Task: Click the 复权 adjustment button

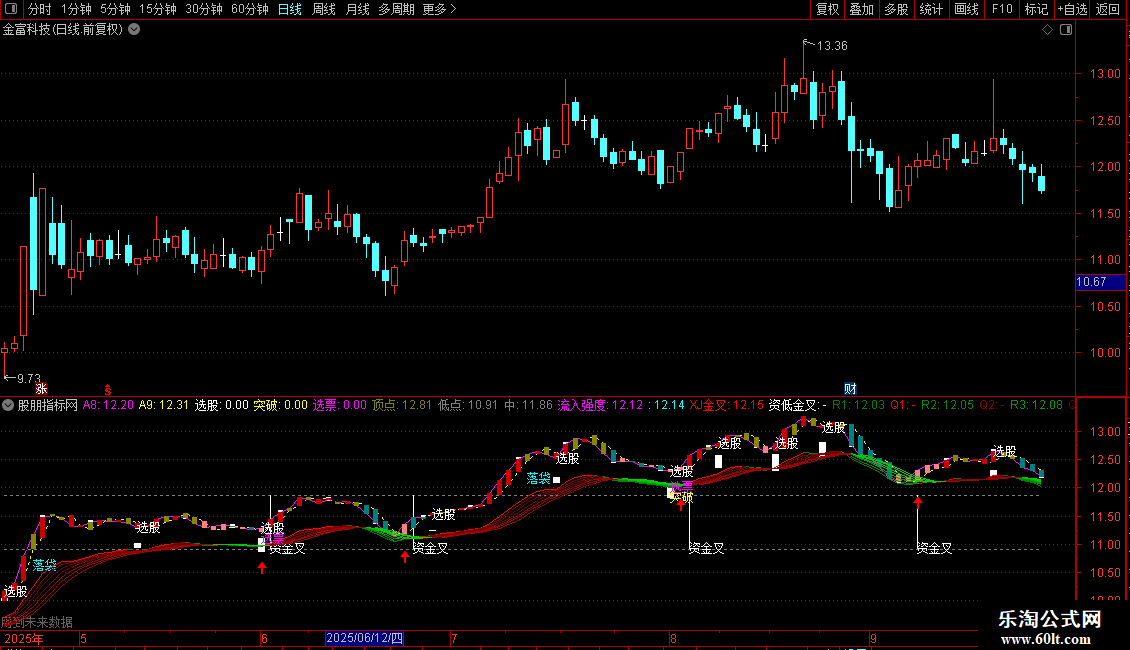Action: 827,9
